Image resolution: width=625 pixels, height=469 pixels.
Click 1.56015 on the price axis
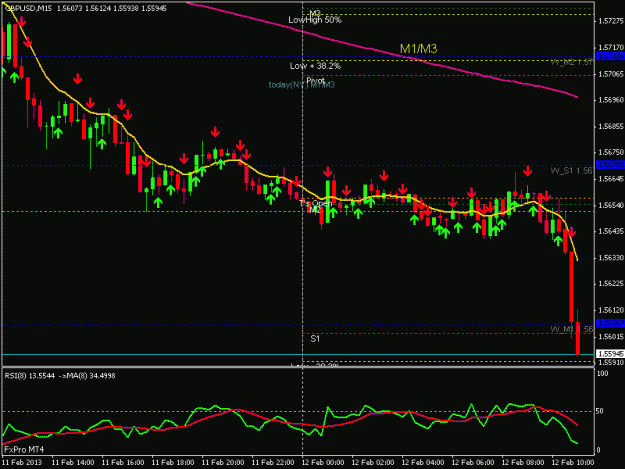[611, 337]
